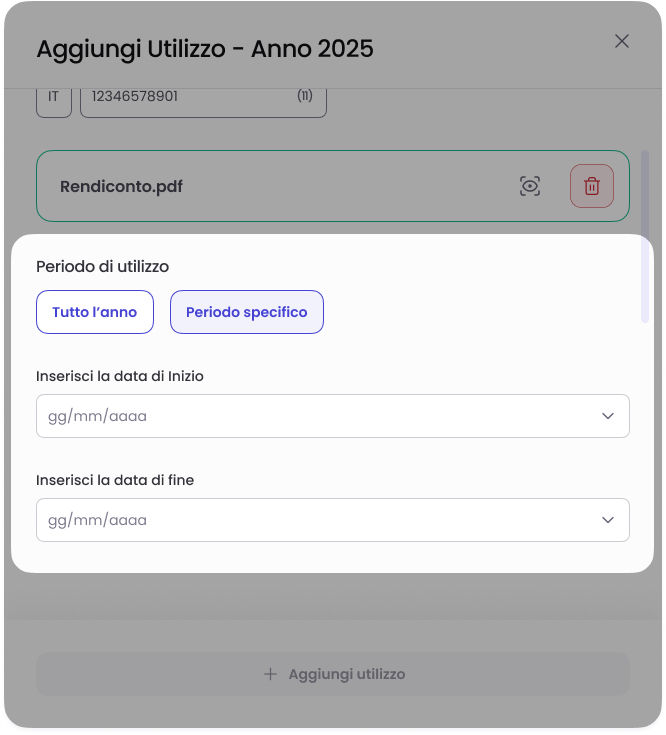Click the plus icon beside Aggiungi utilizzo

(270, 674)
